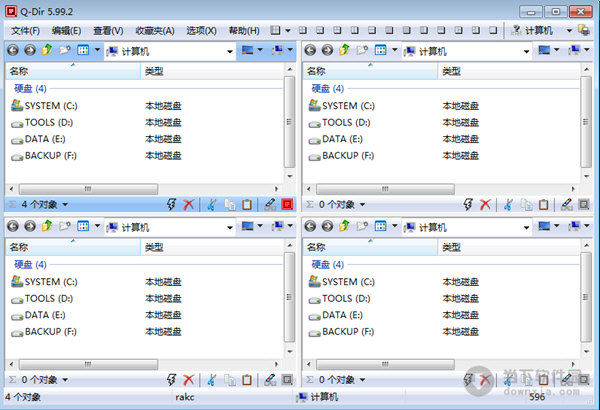The width and height of the screenshot is (600, 410).
Task: Click vertical scrollbar thumb in top-right pane
Action: [586, 122]
